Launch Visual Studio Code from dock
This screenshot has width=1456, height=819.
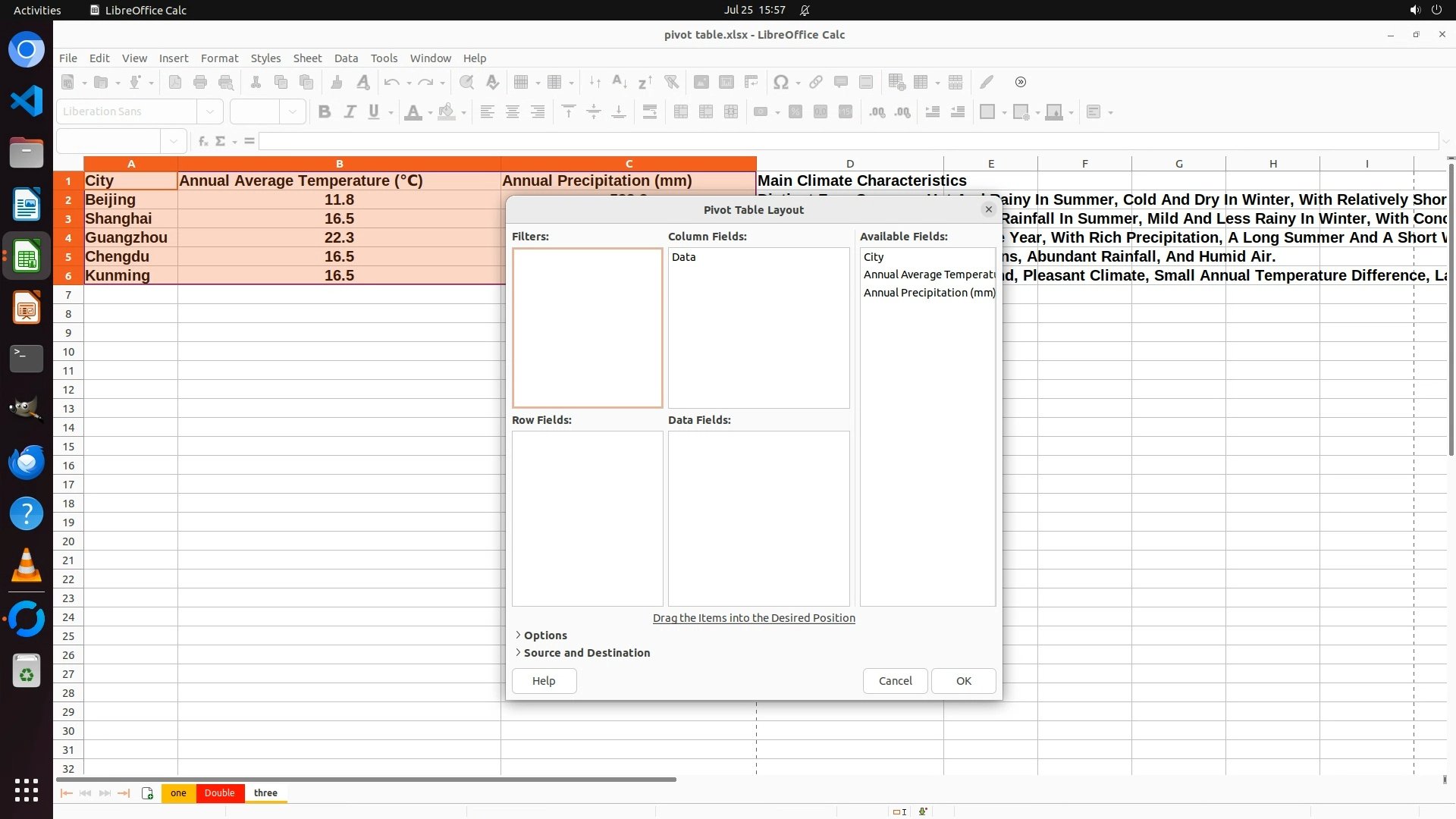[27, 101]
